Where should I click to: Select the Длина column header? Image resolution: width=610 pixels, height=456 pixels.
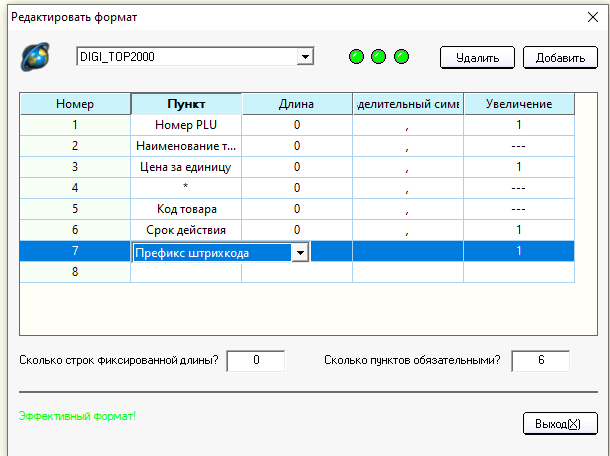point(297,104)
